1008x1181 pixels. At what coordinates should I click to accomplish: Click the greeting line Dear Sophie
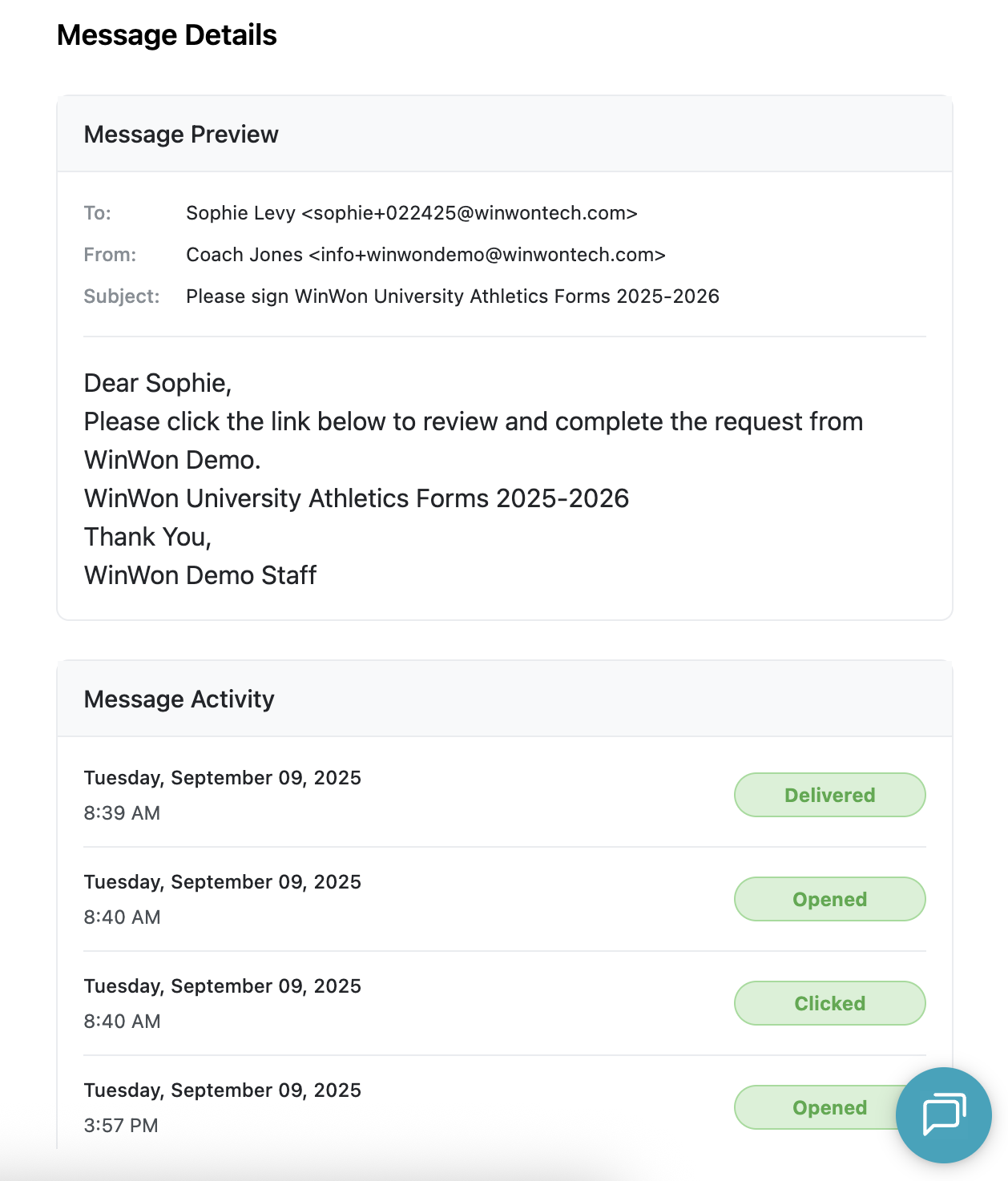tap(157, 383)
